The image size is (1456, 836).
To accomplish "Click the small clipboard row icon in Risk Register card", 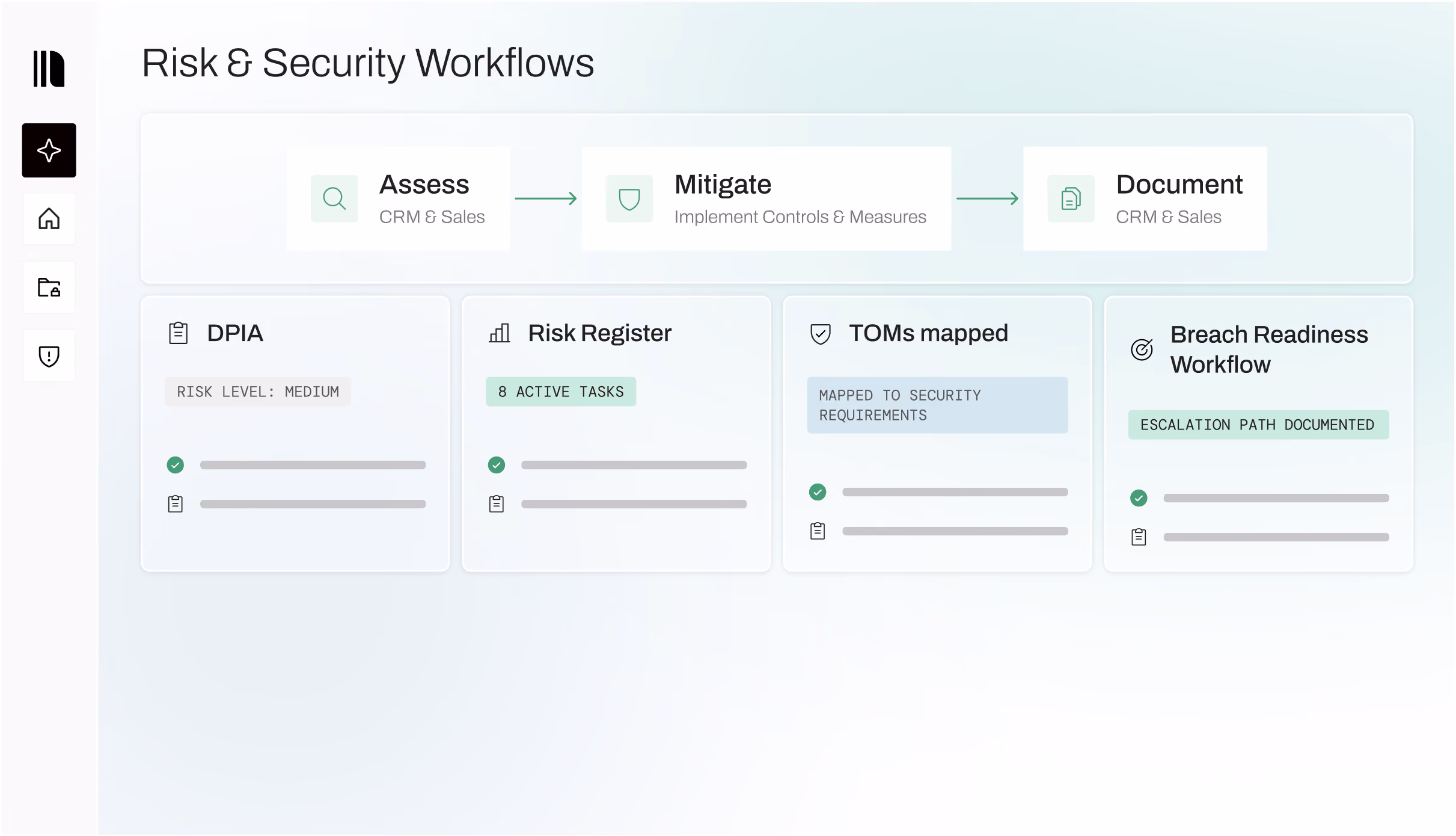I will click(x=497, y=504).
